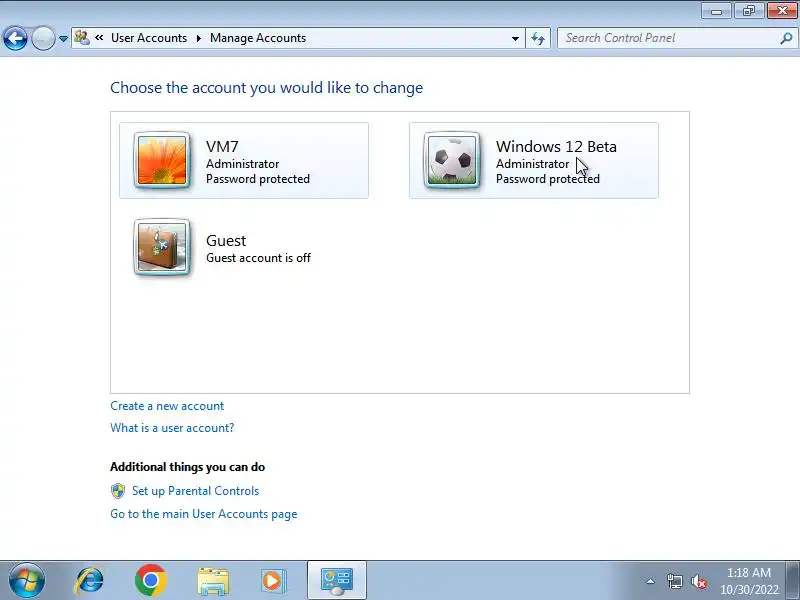Click the double chevron in breadcrumb
Image resolution: width=800 pixels, height=600 pixels.
99,37
